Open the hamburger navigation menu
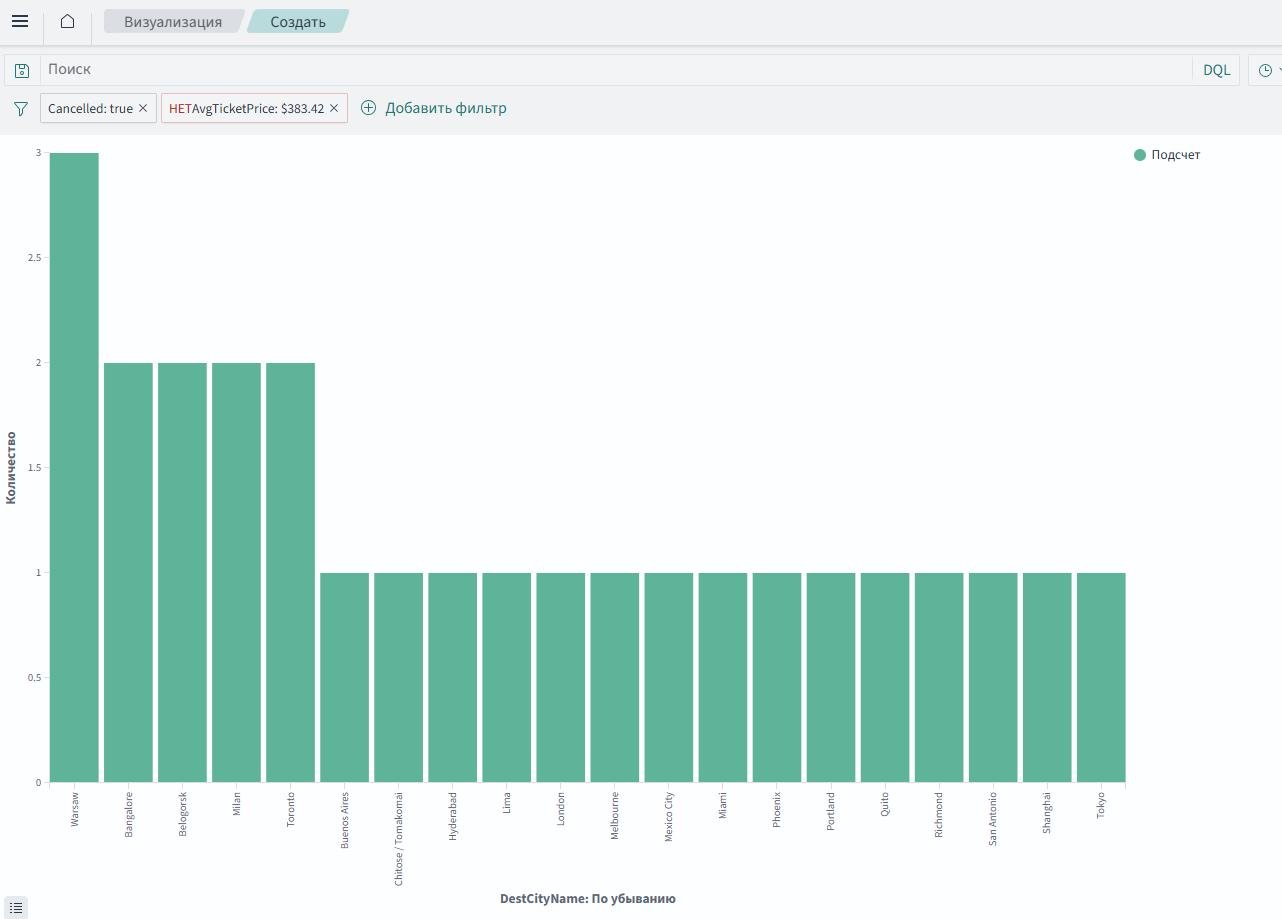1282x919 pixels. point(20,21)
